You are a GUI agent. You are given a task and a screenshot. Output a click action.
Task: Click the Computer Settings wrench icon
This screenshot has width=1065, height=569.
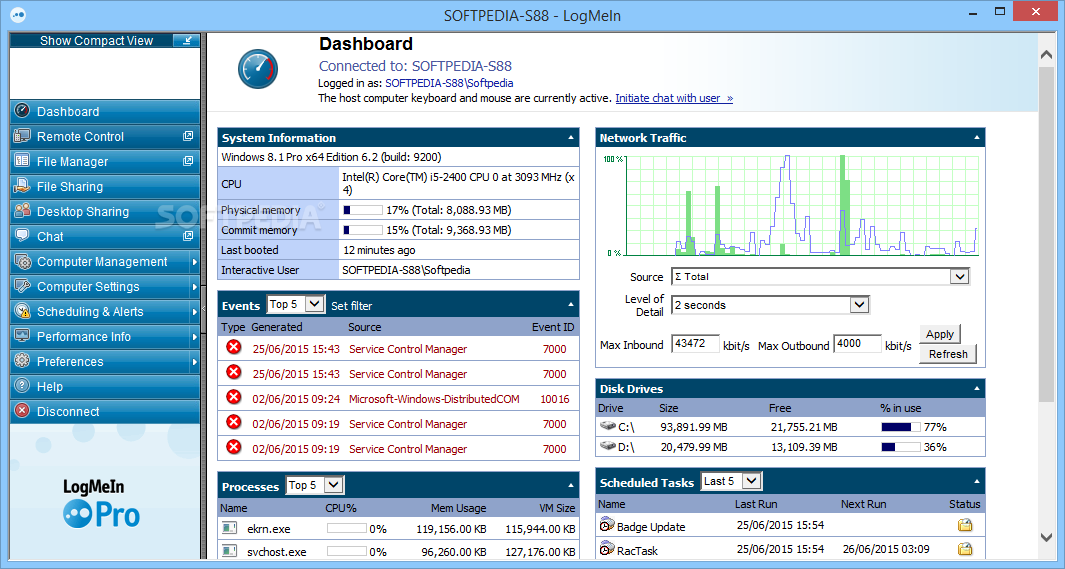(x=22, y=286)
